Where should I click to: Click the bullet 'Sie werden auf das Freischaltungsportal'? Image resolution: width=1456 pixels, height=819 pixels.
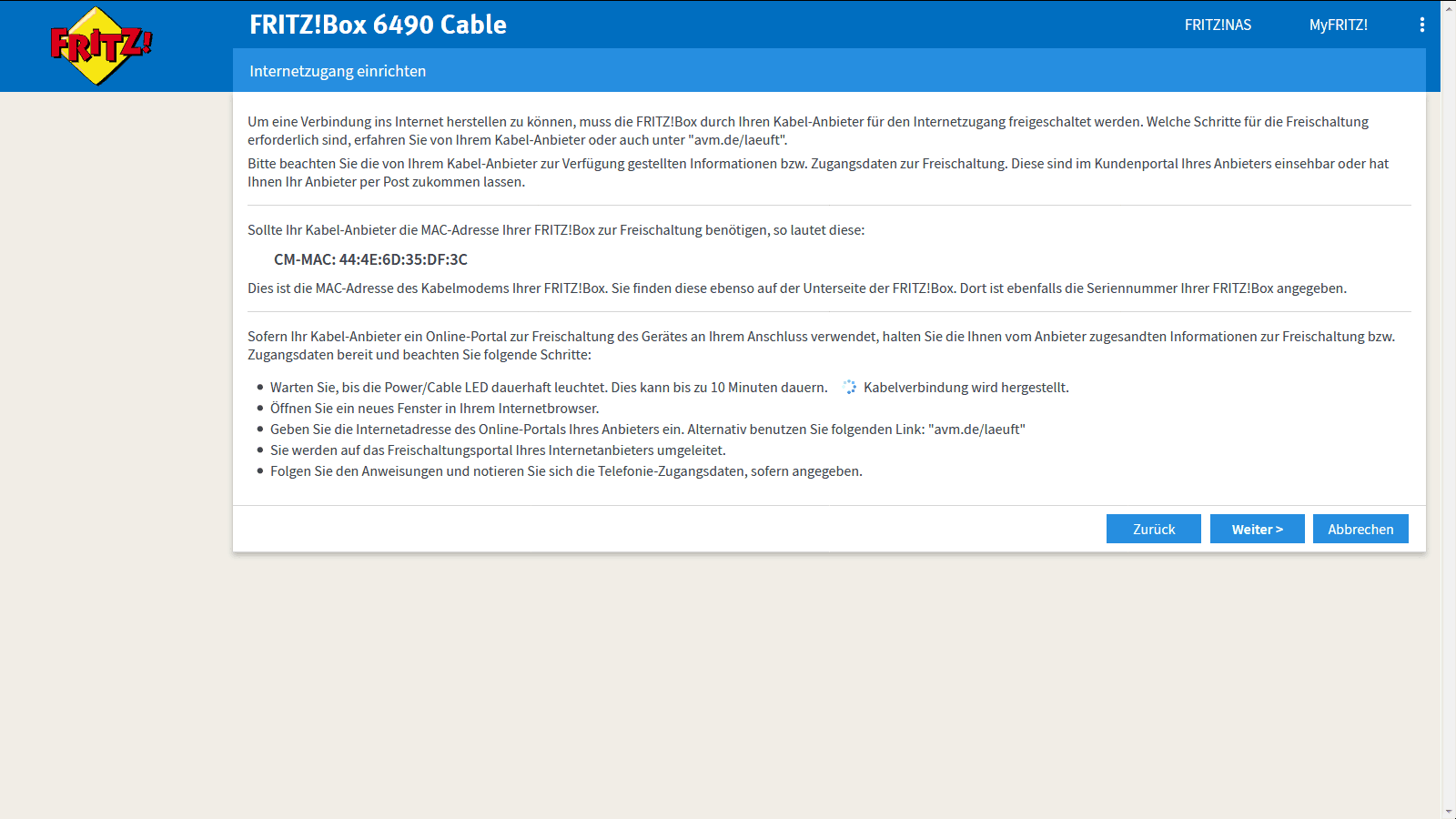[x=498, y=450]
